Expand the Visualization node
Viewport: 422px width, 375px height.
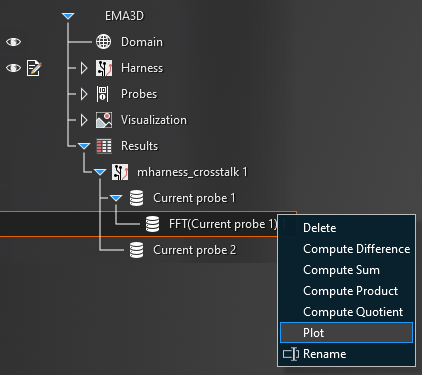[x=84, y=120]
